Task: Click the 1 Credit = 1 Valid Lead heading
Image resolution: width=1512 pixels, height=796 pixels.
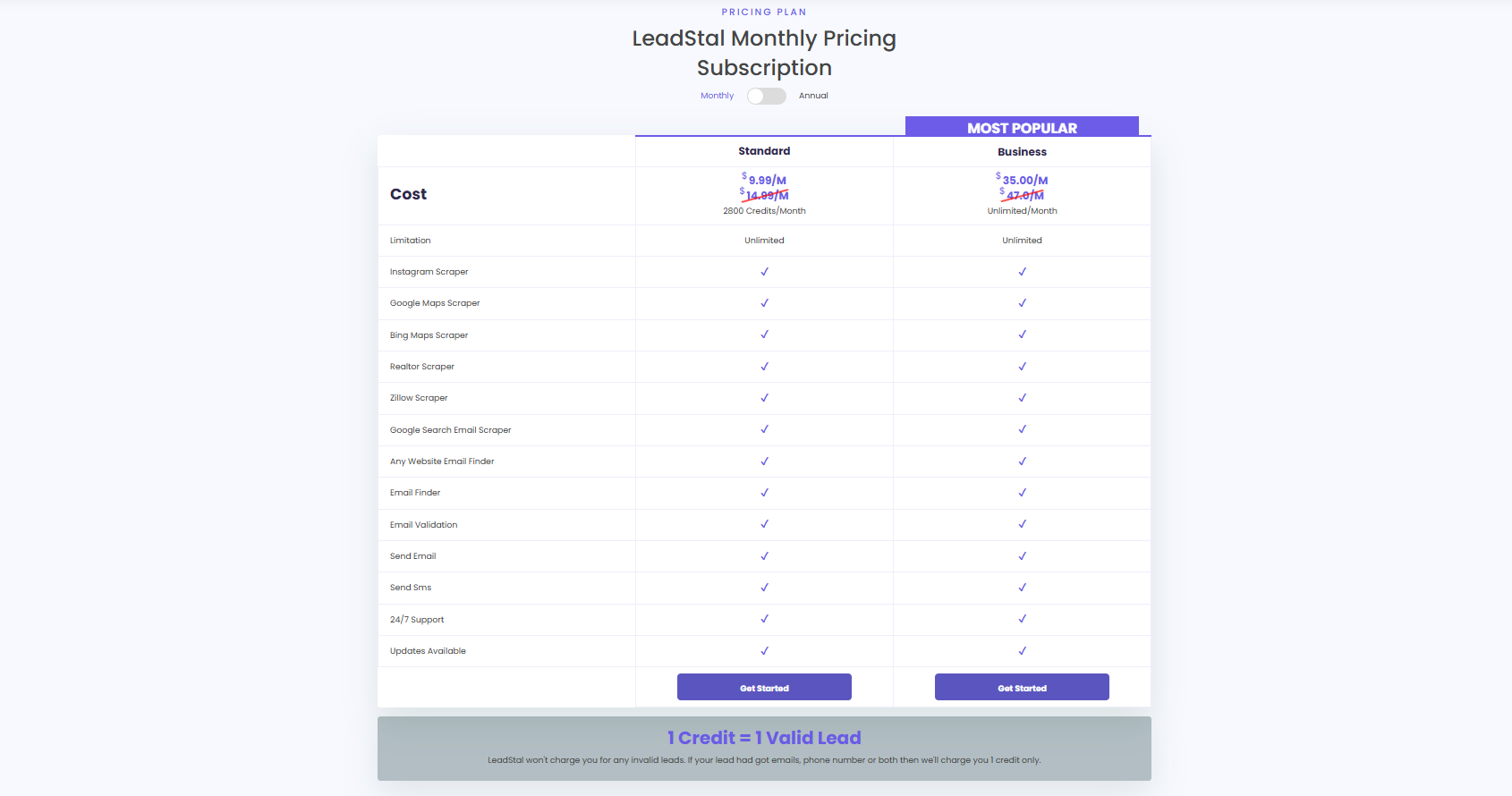Action: point(764,738)
